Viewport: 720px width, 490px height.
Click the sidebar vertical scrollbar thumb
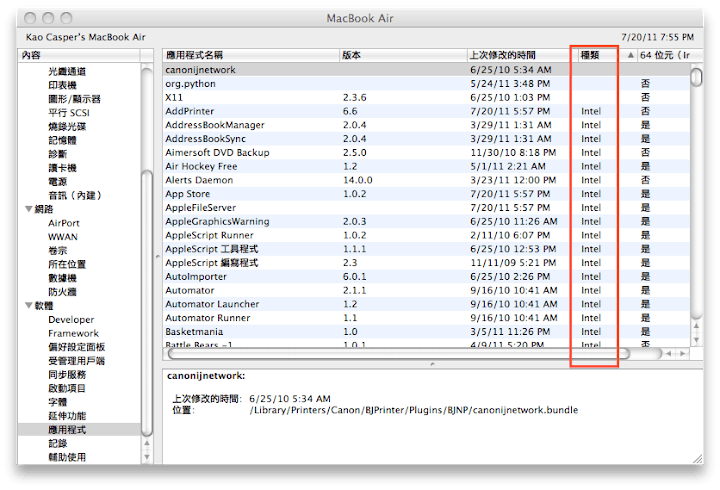146,303
